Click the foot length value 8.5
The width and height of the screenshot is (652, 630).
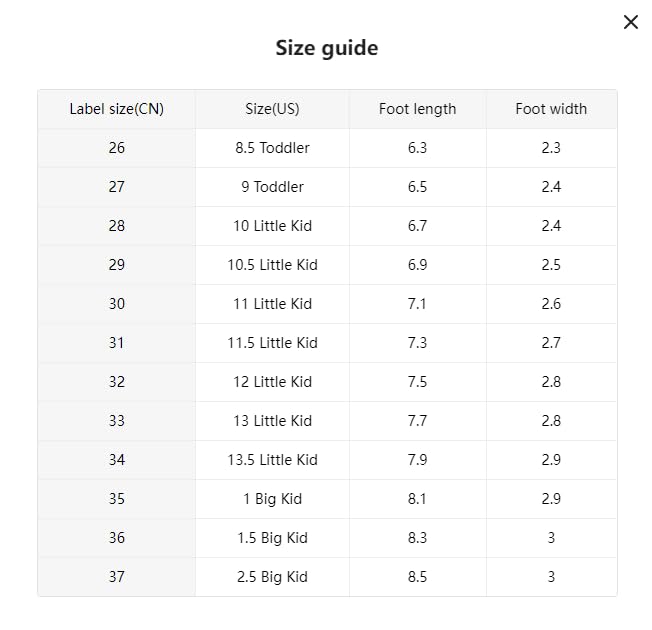(417, 577)
